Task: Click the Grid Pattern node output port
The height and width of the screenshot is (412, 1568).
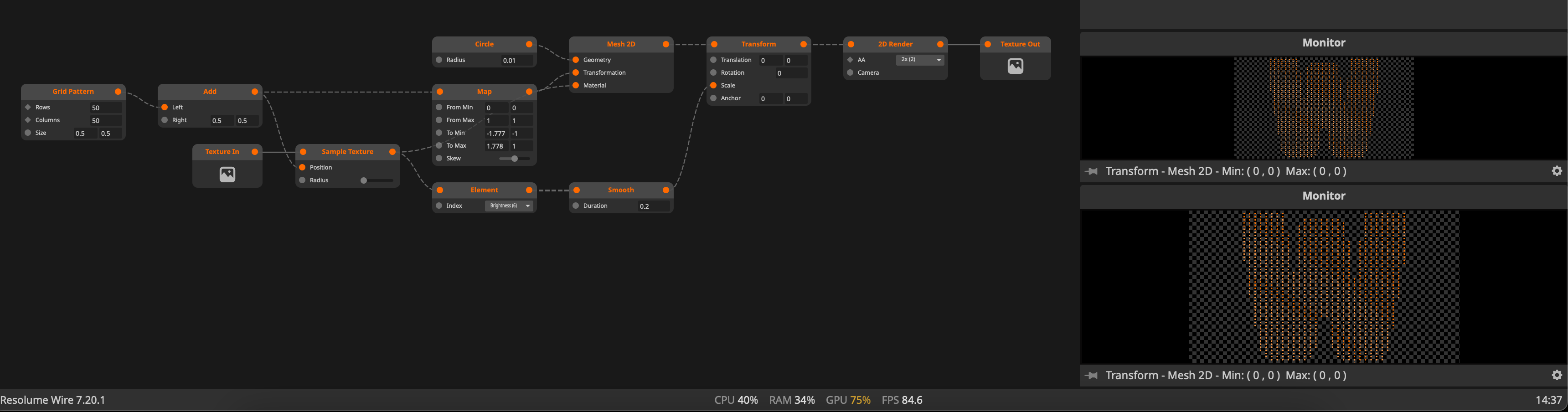Action: (x=118, y=92)
